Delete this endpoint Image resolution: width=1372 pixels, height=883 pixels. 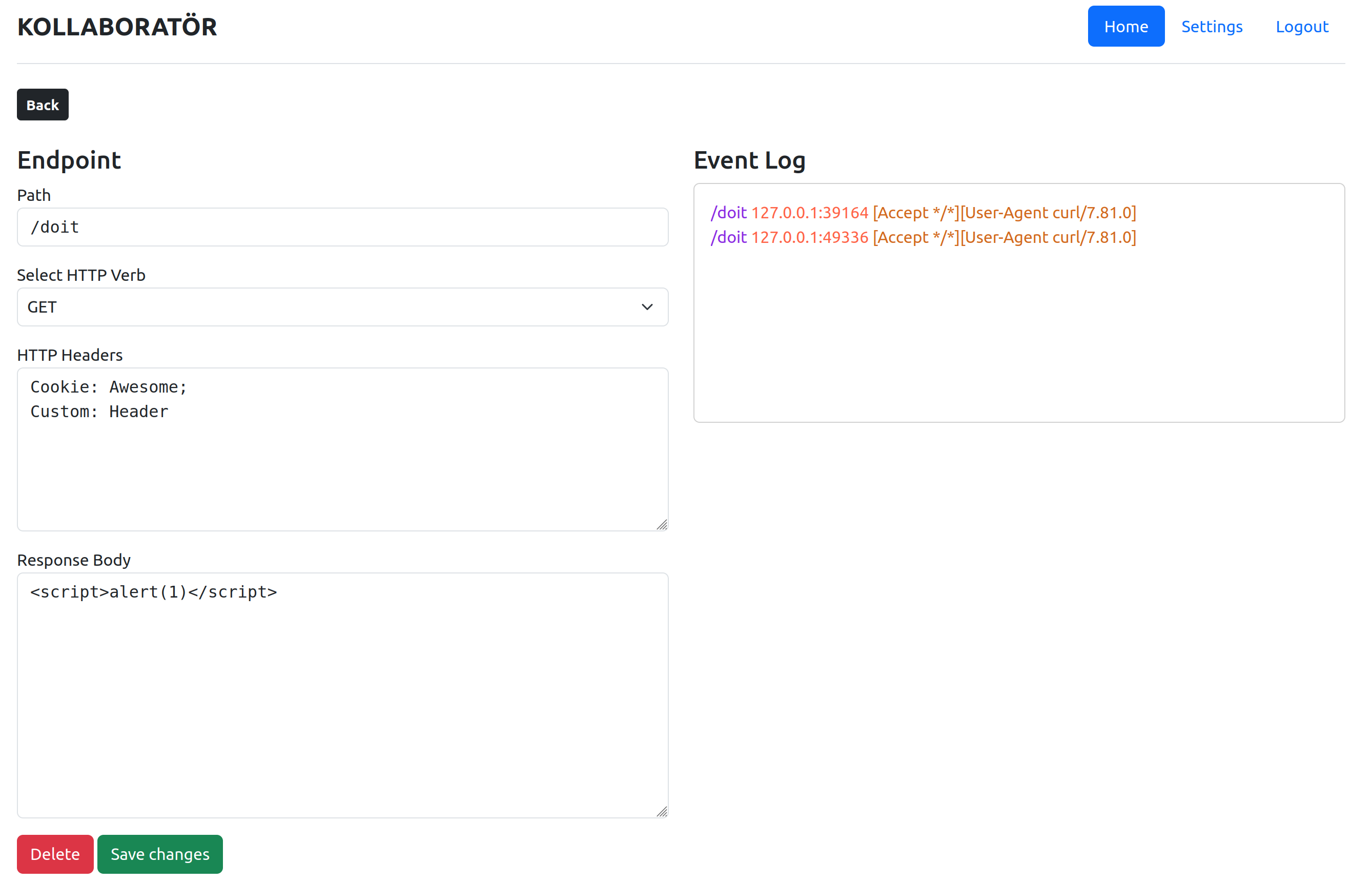[x=55, y=854]
